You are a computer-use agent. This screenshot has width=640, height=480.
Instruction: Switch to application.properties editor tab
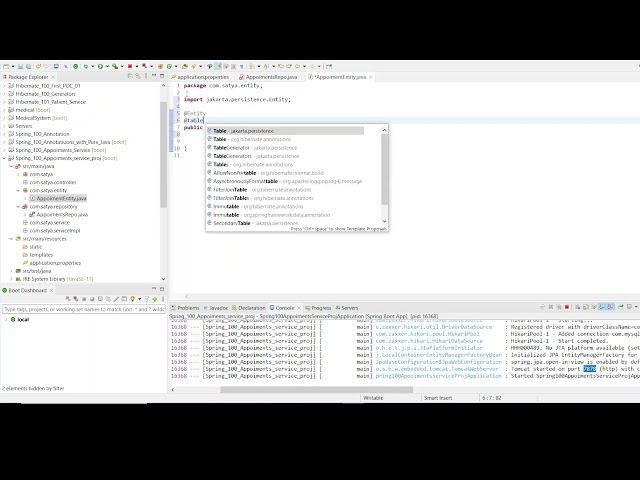pos(200,77)
